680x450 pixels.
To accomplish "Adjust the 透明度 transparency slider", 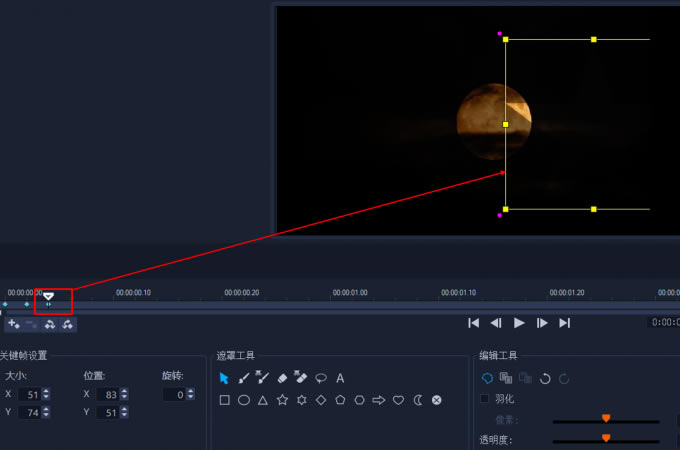I will click(x=605, y=438).
